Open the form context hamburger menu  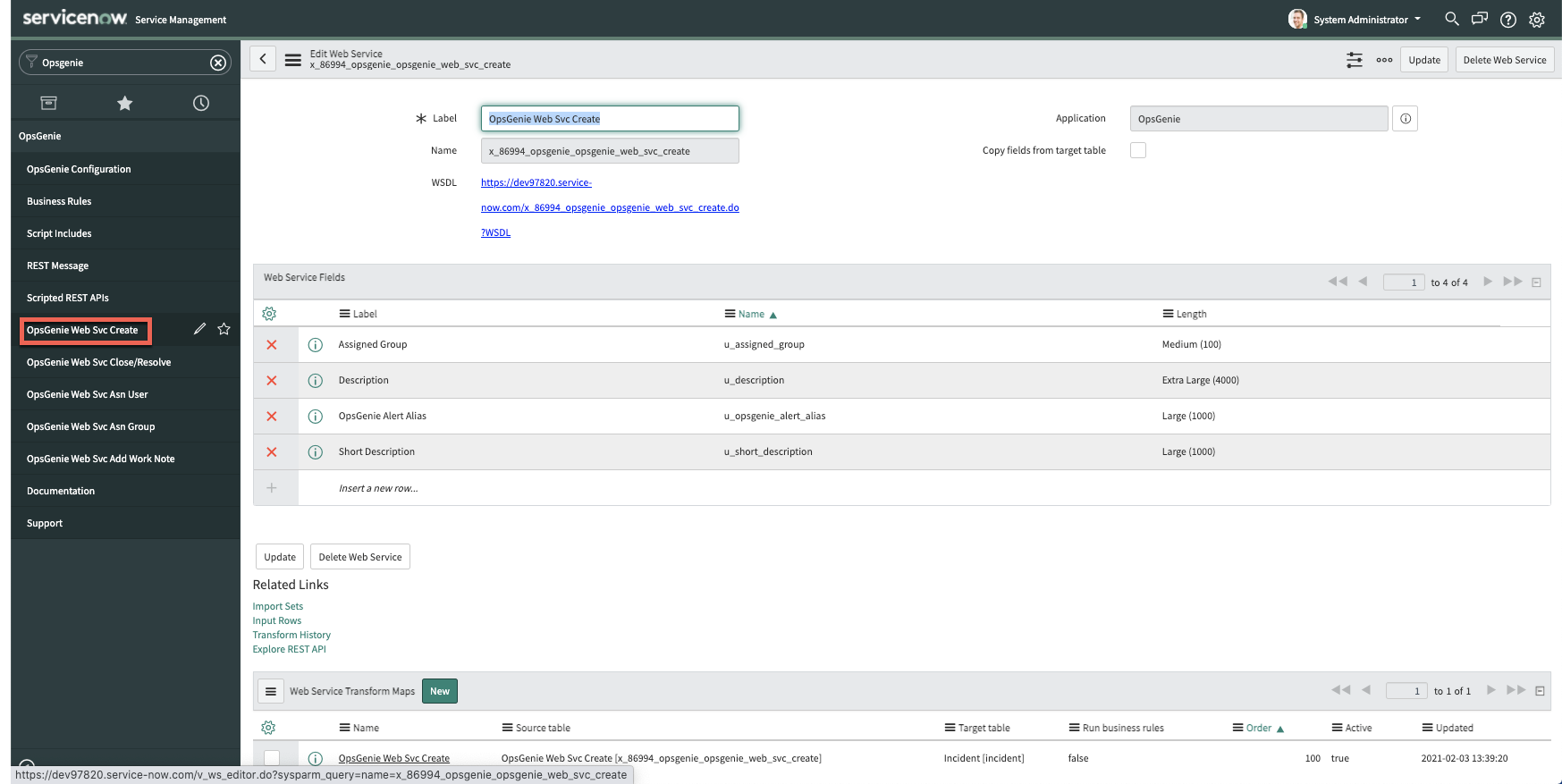[x=293, y=60]
